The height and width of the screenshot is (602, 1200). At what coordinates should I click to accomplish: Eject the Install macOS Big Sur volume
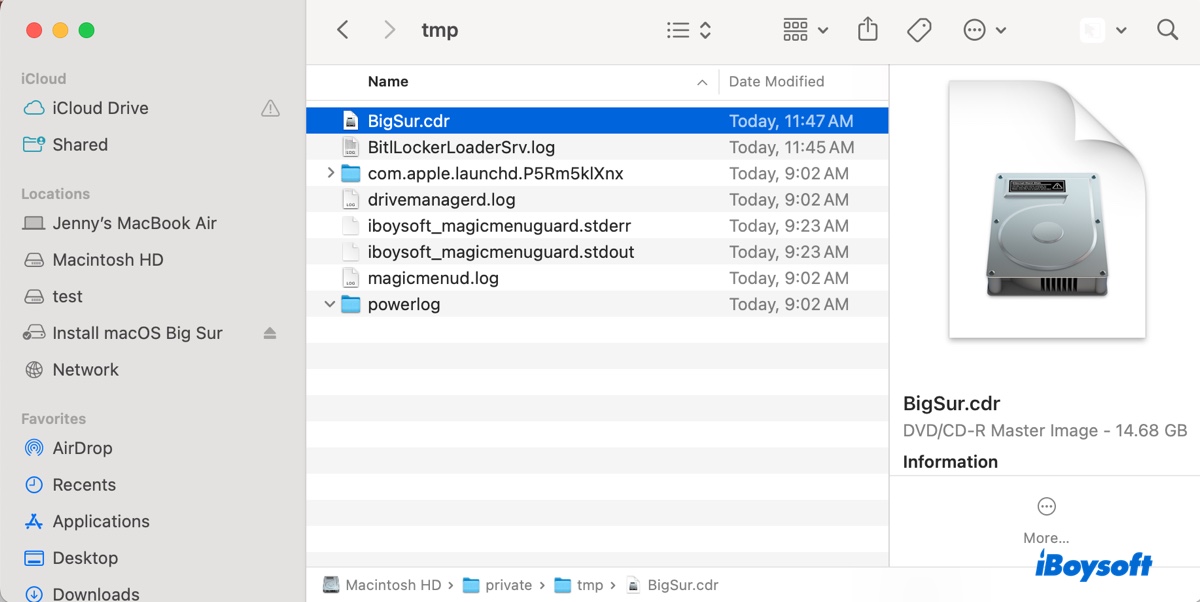(269, 333)
